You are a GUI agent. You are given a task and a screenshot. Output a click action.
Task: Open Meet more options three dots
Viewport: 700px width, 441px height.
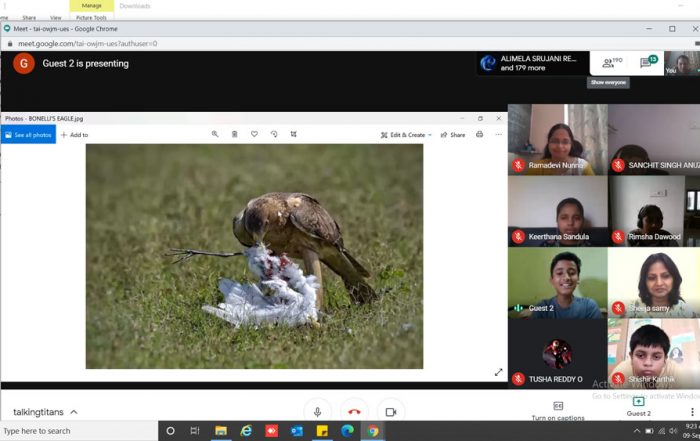tap(692, 412)
